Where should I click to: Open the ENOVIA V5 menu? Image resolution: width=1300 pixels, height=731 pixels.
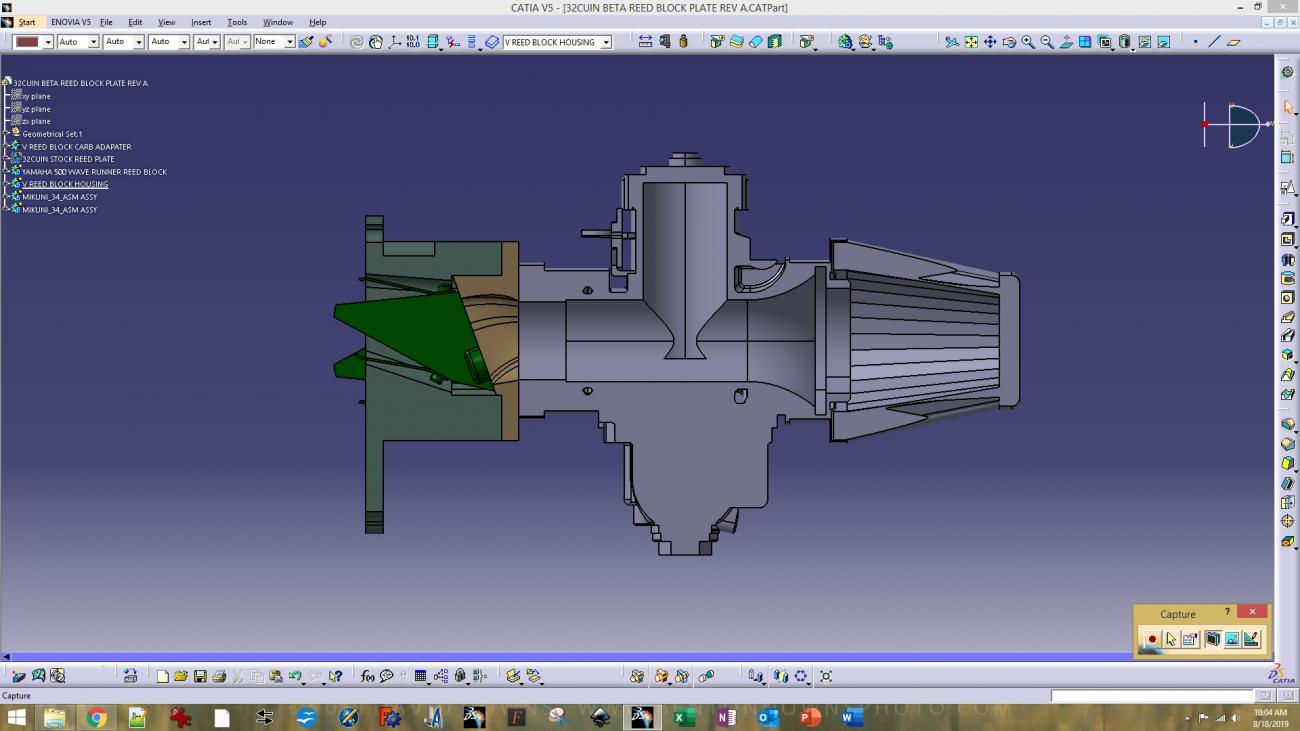click(x=71, y=22)
